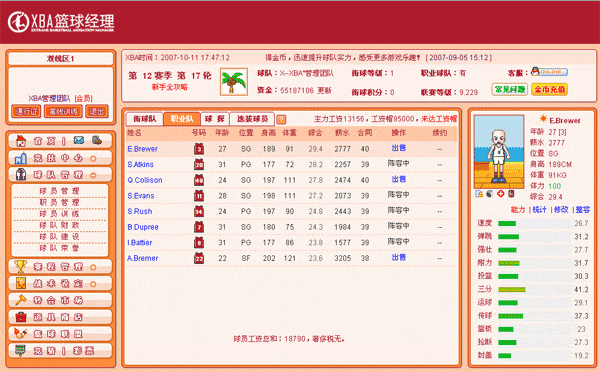Click 出售 for Q.Collison
This screenshot has height=372, width=600.
click(399, 179)
